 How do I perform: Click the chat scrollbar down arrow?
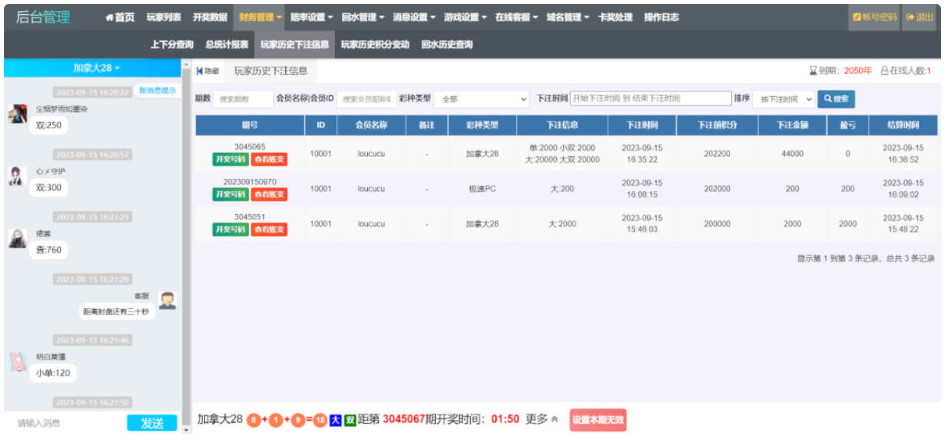[186, 429]
